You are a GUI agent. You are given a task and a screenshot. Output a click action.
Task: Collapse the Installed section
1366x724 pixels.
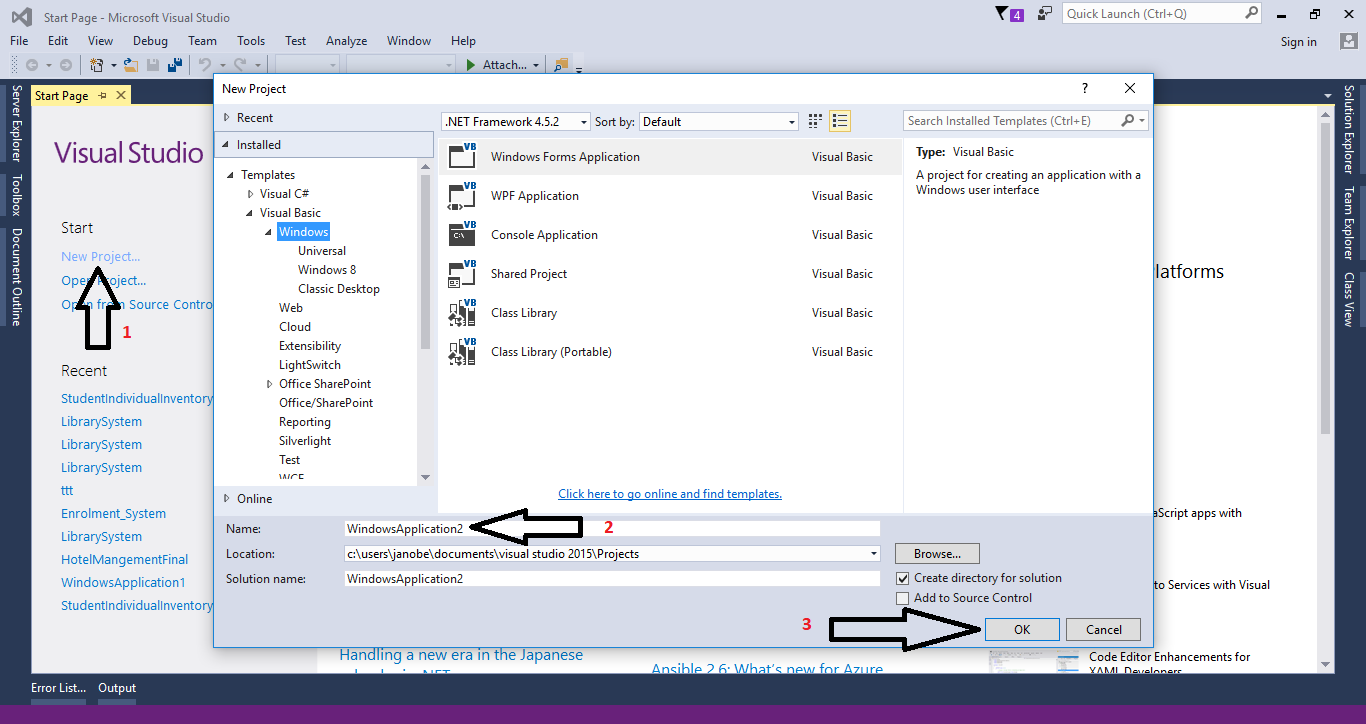[x=227, y=145]
